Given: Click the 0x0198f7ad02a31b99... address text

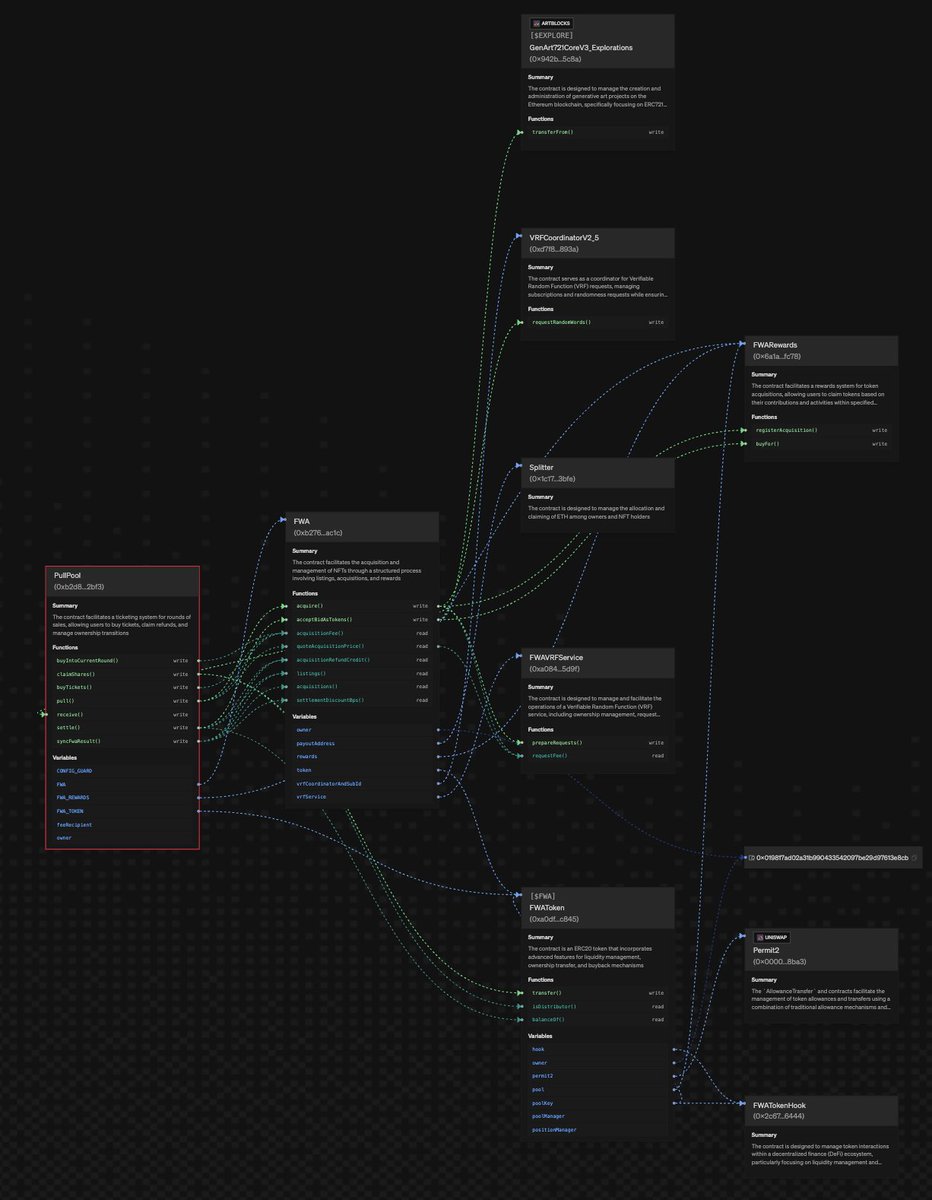Looking at the screenshot, I should (x=832, y=858).
